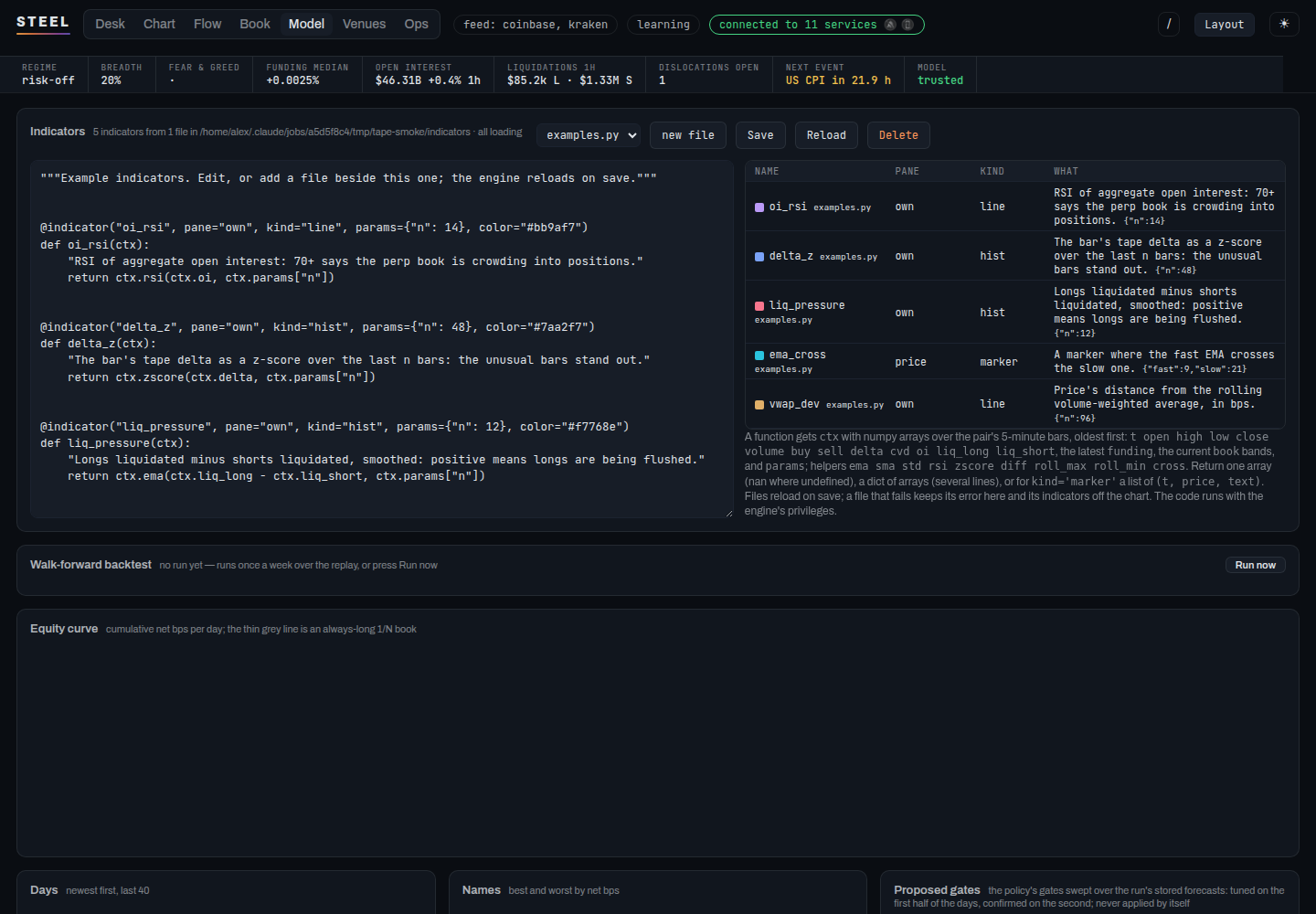Switch to the Desk tab
The height and width of the screenshot is (914, 1316).
[110, 24]
